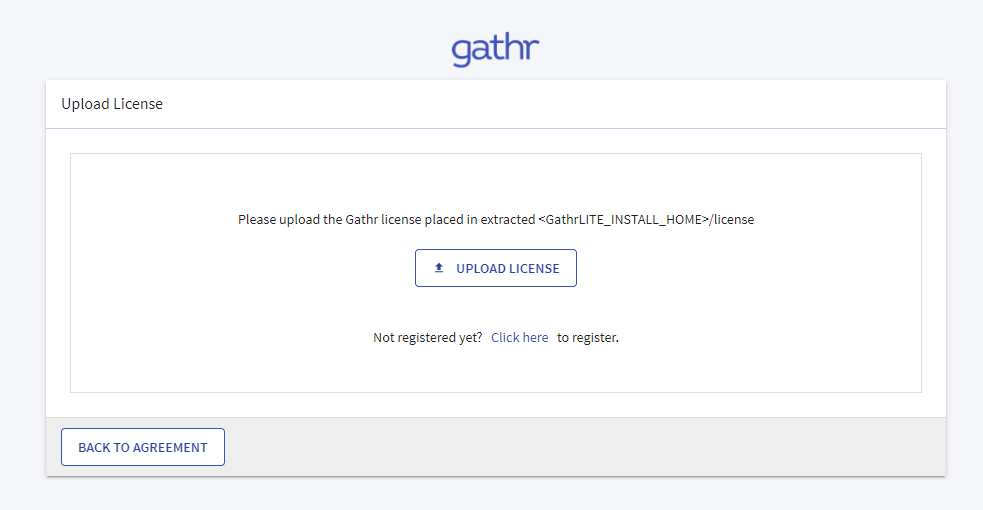The image size is (983, 510).
Task: Open the 'Click here' registration link
Action: [519, 338]
